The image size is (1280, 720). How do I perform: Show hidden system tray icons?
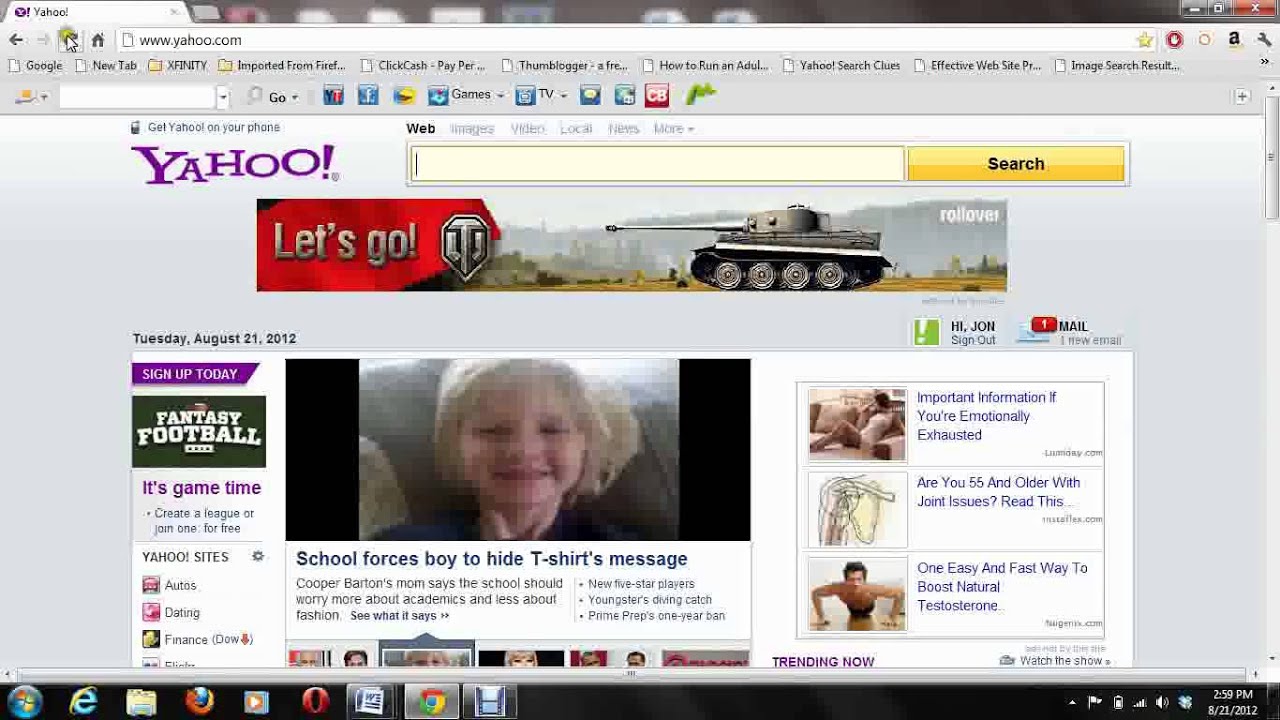click(x=1072, y=702)
